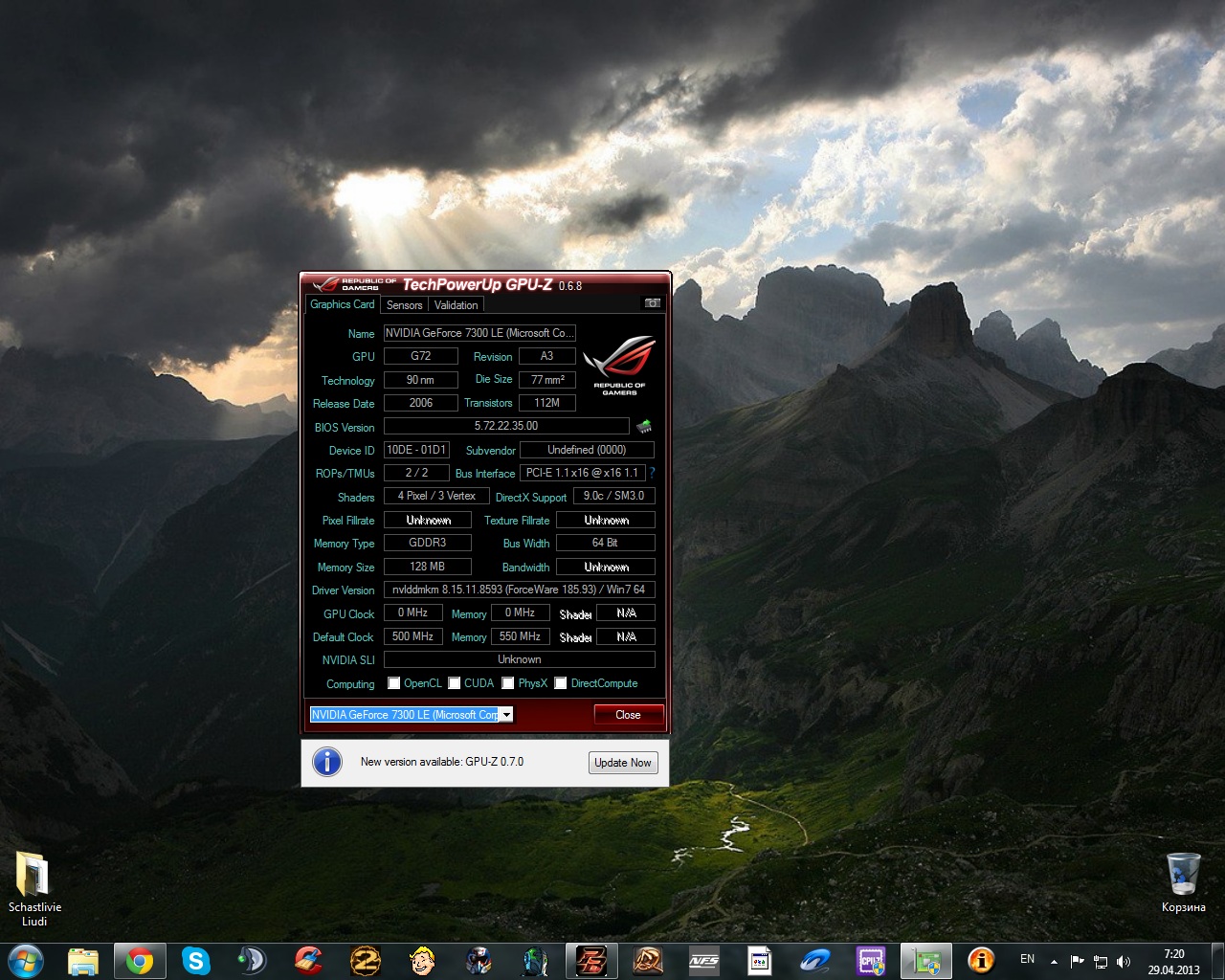Click the screenshot camera icon in GPU-Z
This screenshot has width=1225, height=980.
652,303
